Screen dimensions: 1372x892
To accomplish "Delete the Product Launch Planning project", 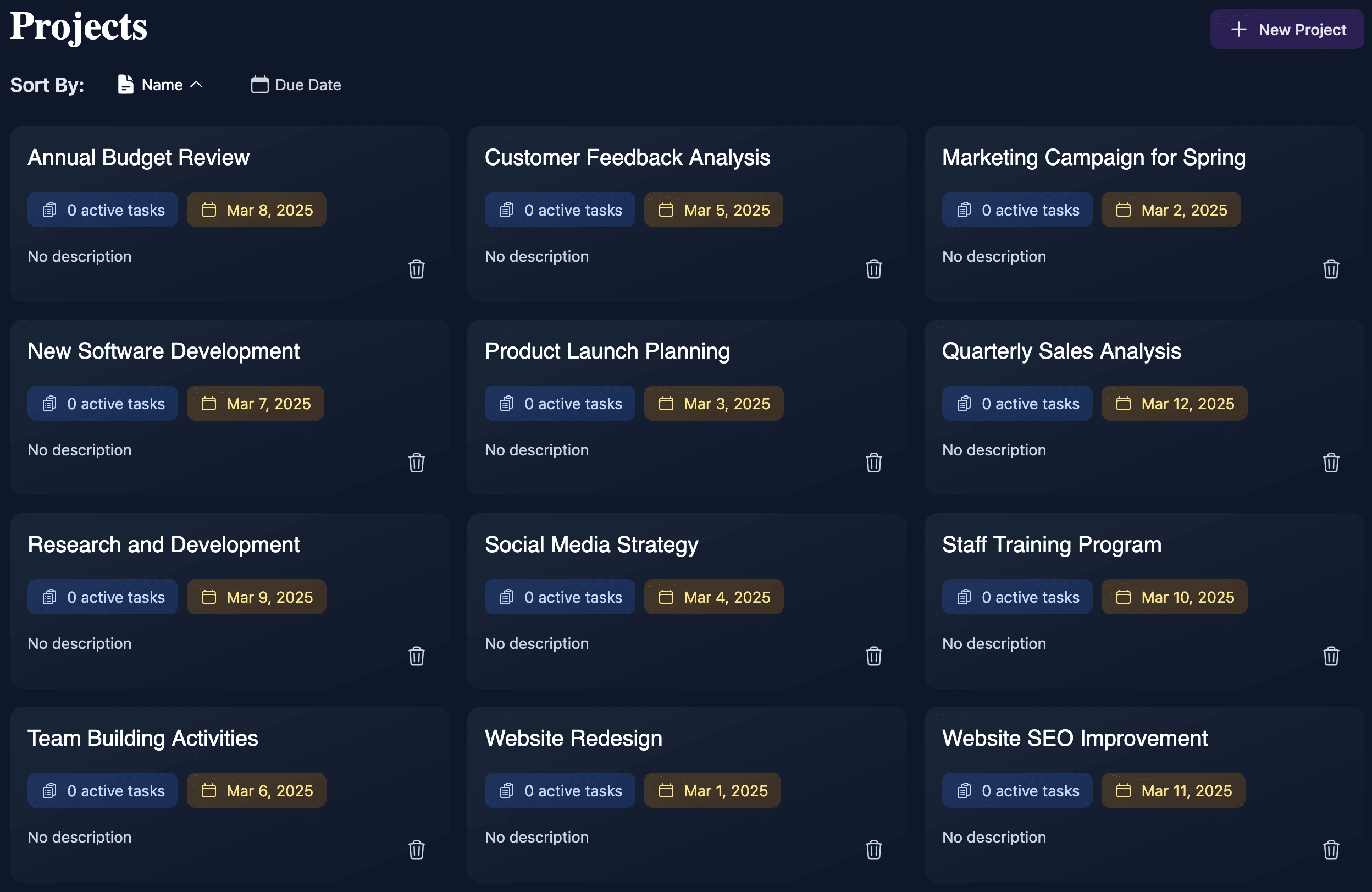I will 873,462.
